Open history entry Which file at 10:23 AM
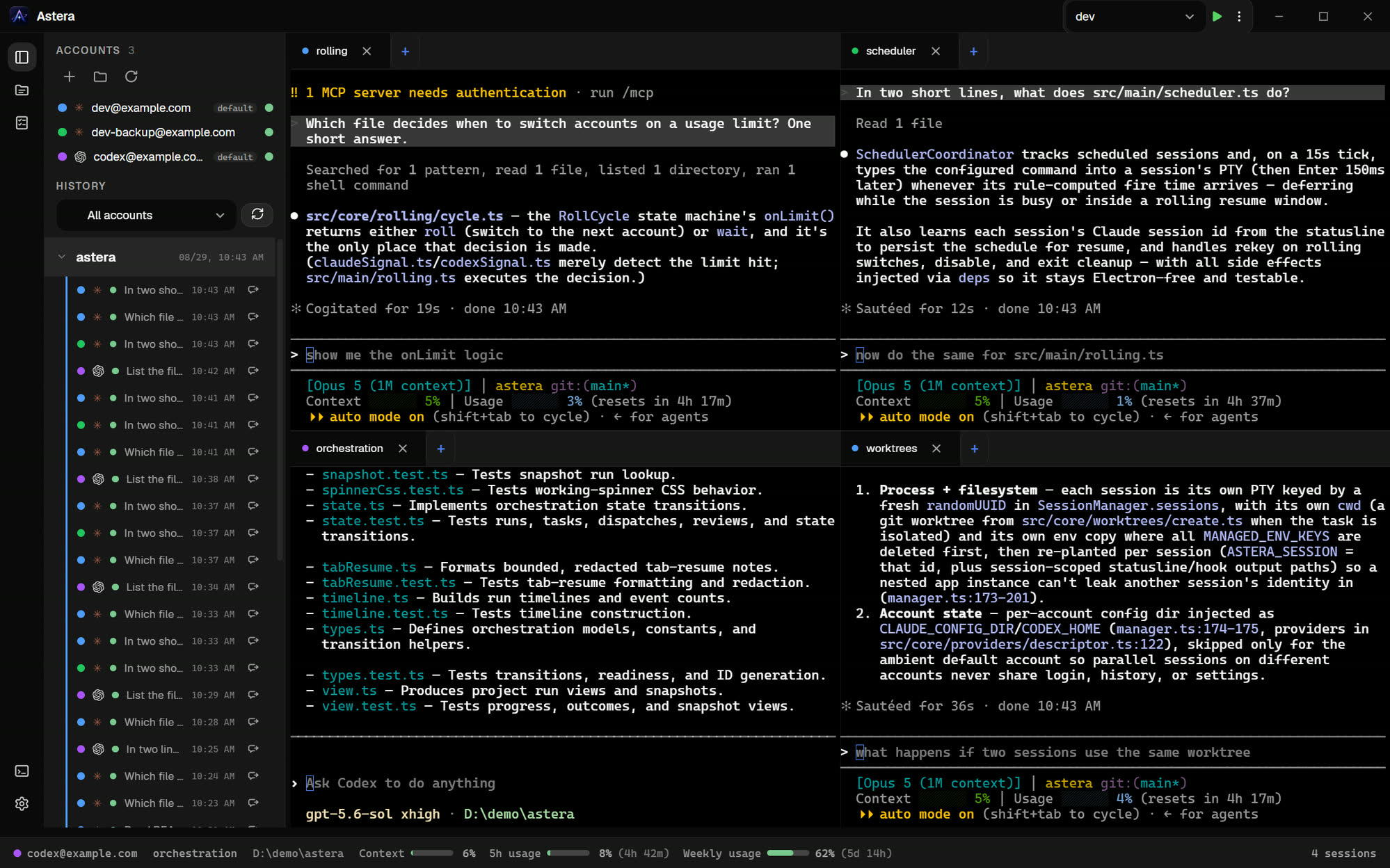 click(167, 803)
